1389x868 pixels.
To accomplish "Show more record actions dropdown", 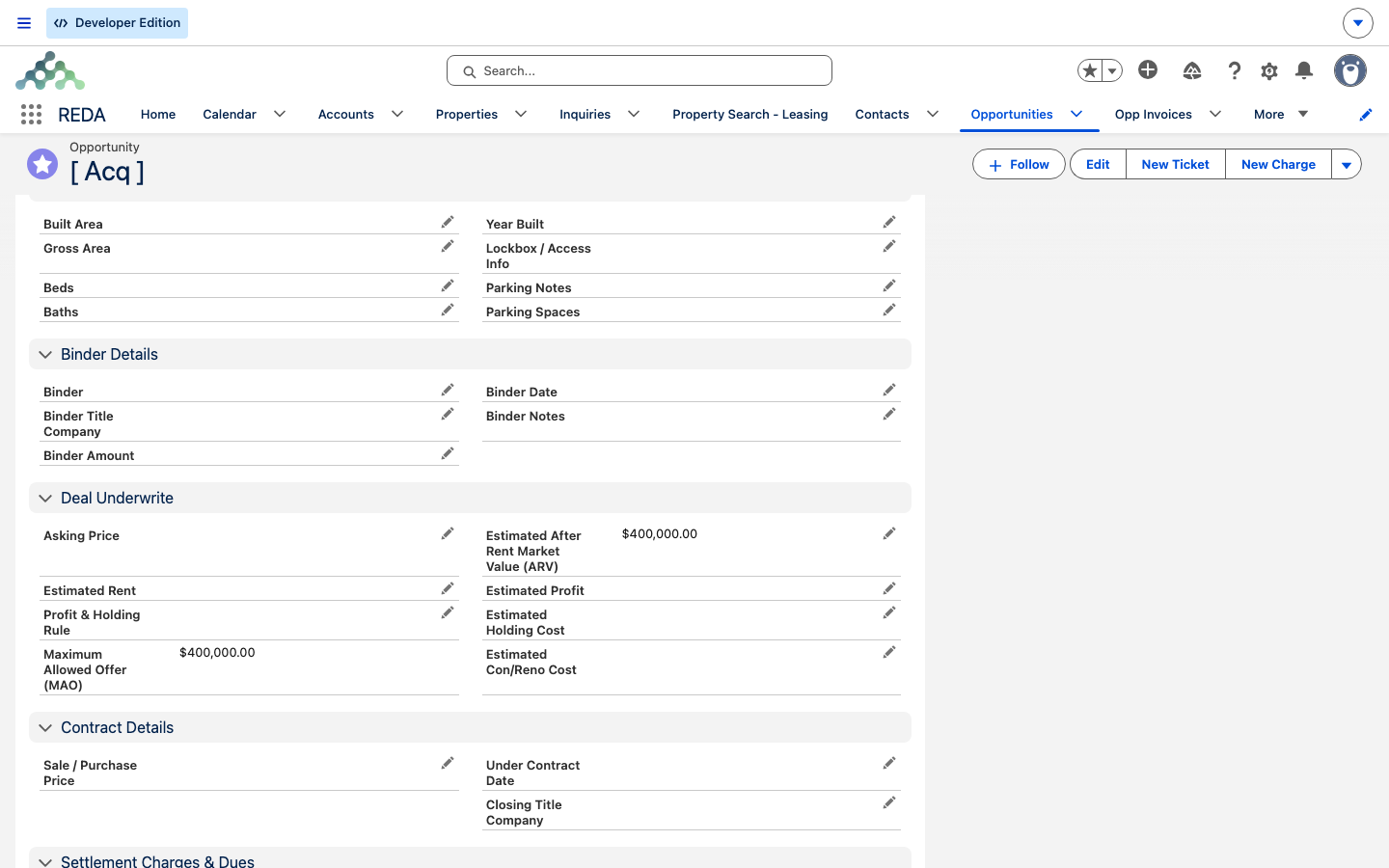I will [1347, 165].
